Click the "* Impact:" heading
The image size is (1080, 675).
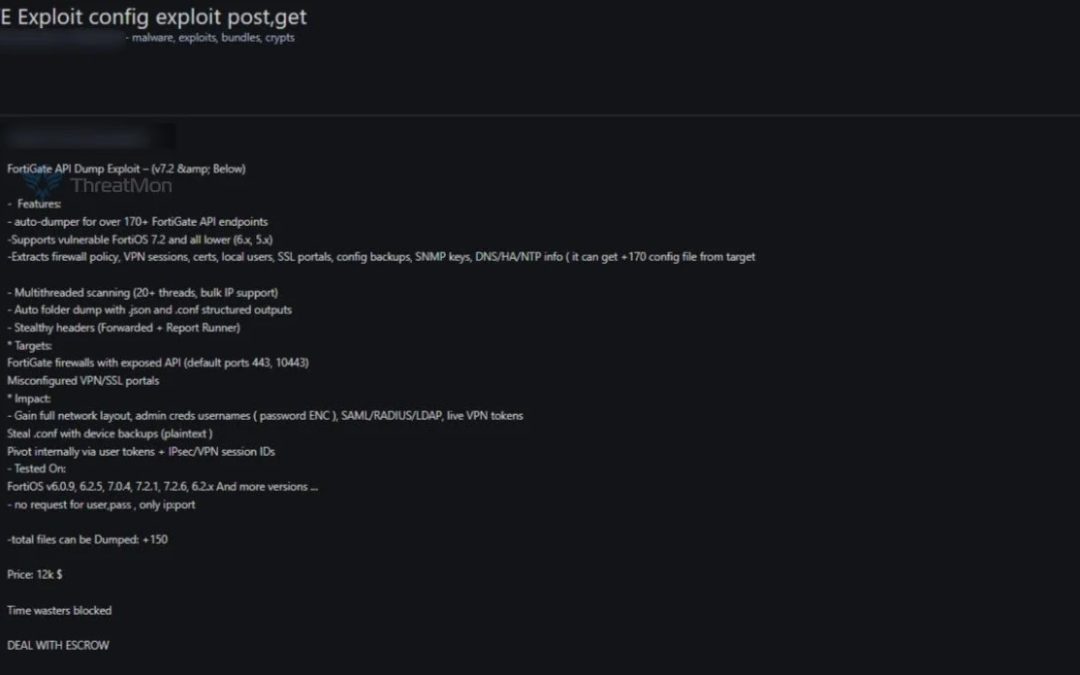(x=29, y=399)
